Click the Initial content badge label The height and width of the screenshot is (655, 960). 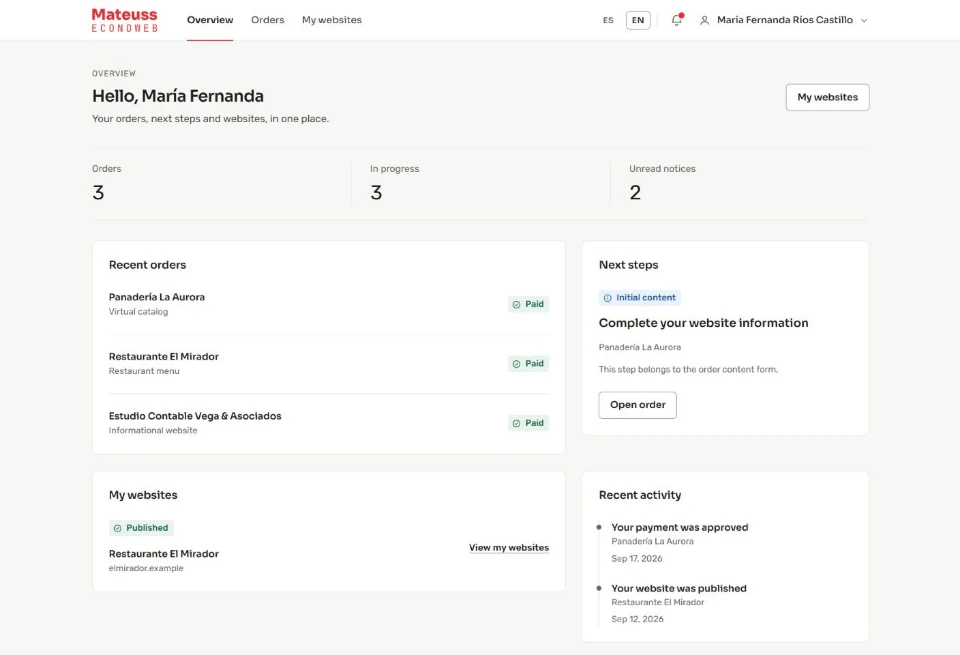point(646,298)
